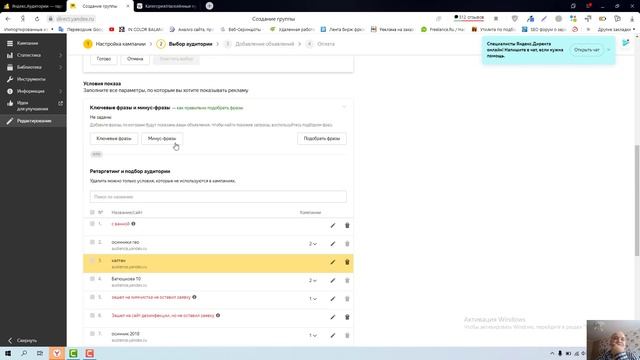Check the checkbox for row 7

point(92,334)
